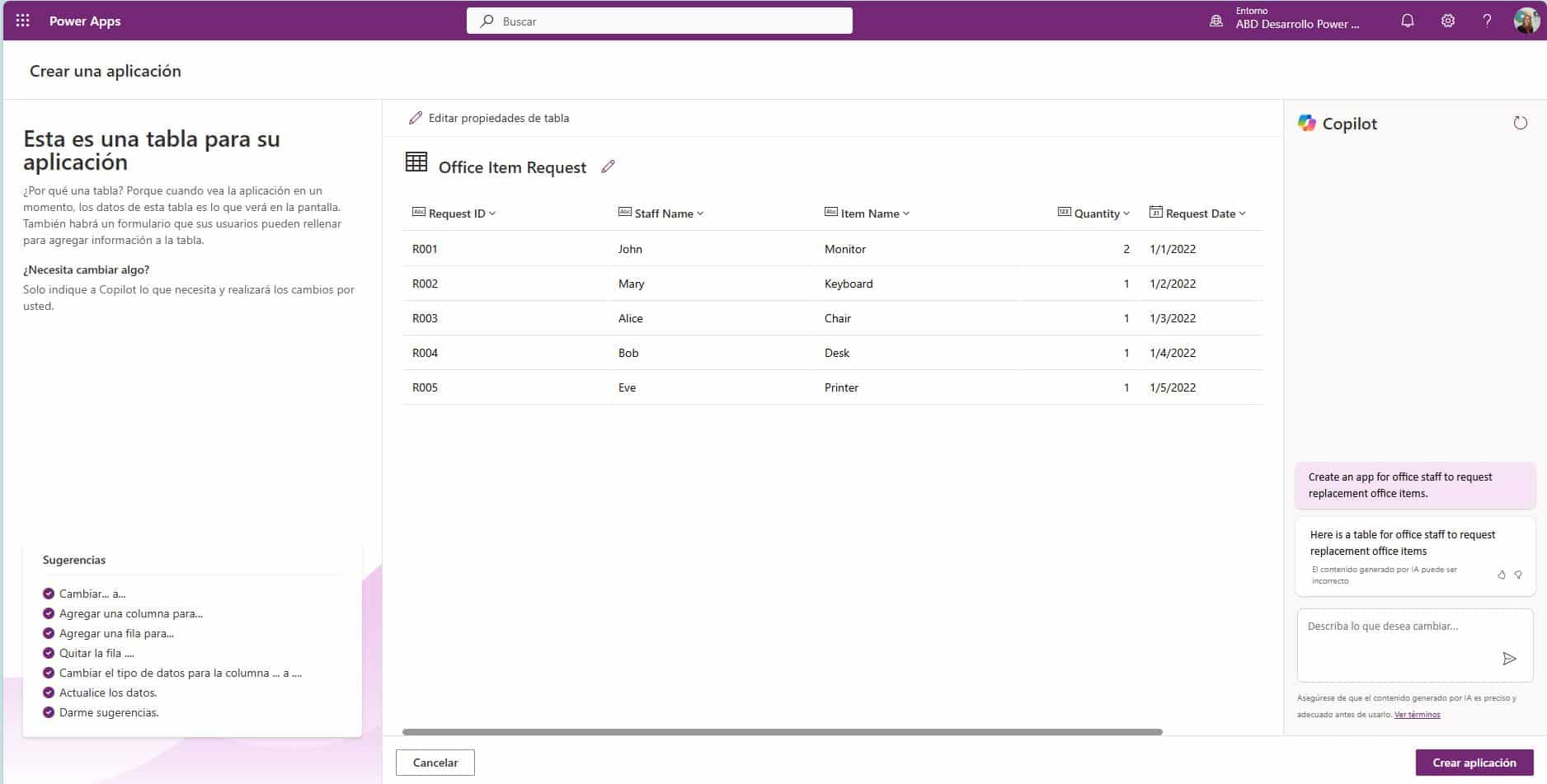
Task: Open the Request ID column dropdown
Action: (x=492, y=214)
